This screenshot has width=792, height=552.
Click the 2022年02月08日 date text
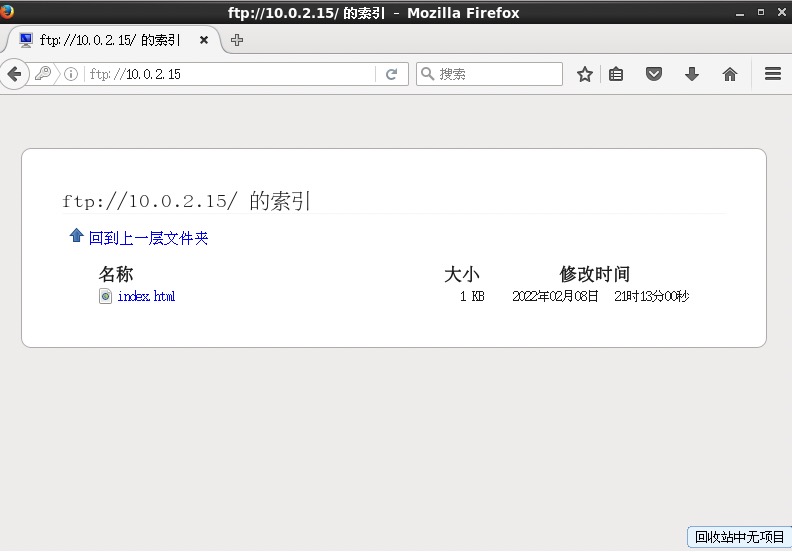click(555, 296)
